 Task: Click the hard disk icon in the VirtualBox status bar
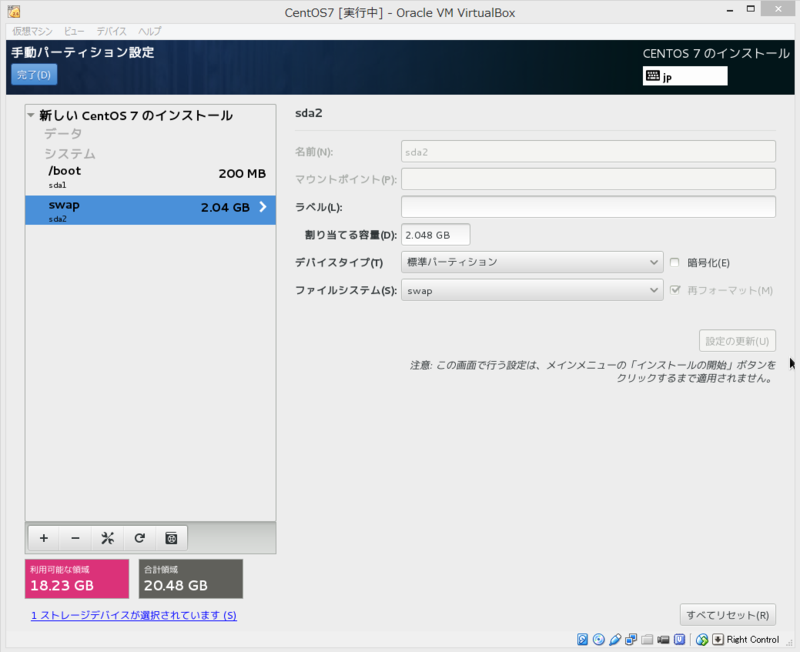[x=582, y=639]
